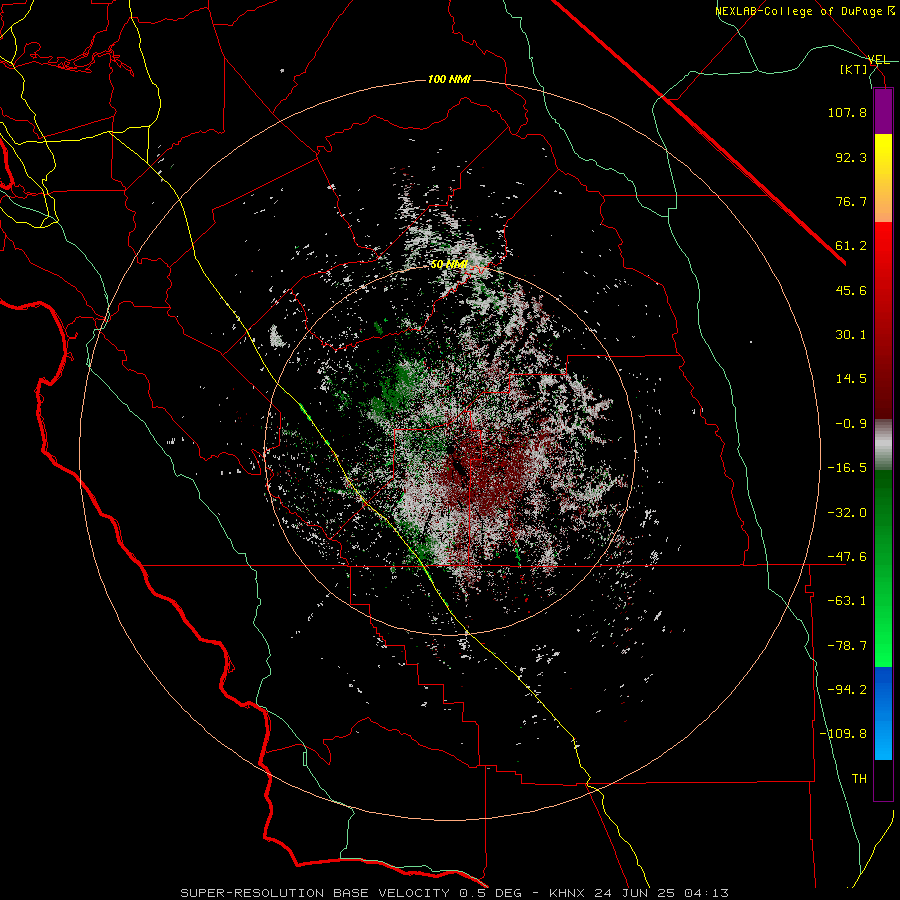Screen dimensions: 900x900
Task: Click the 61.2 velocity scale value
Action: (851, 246)
